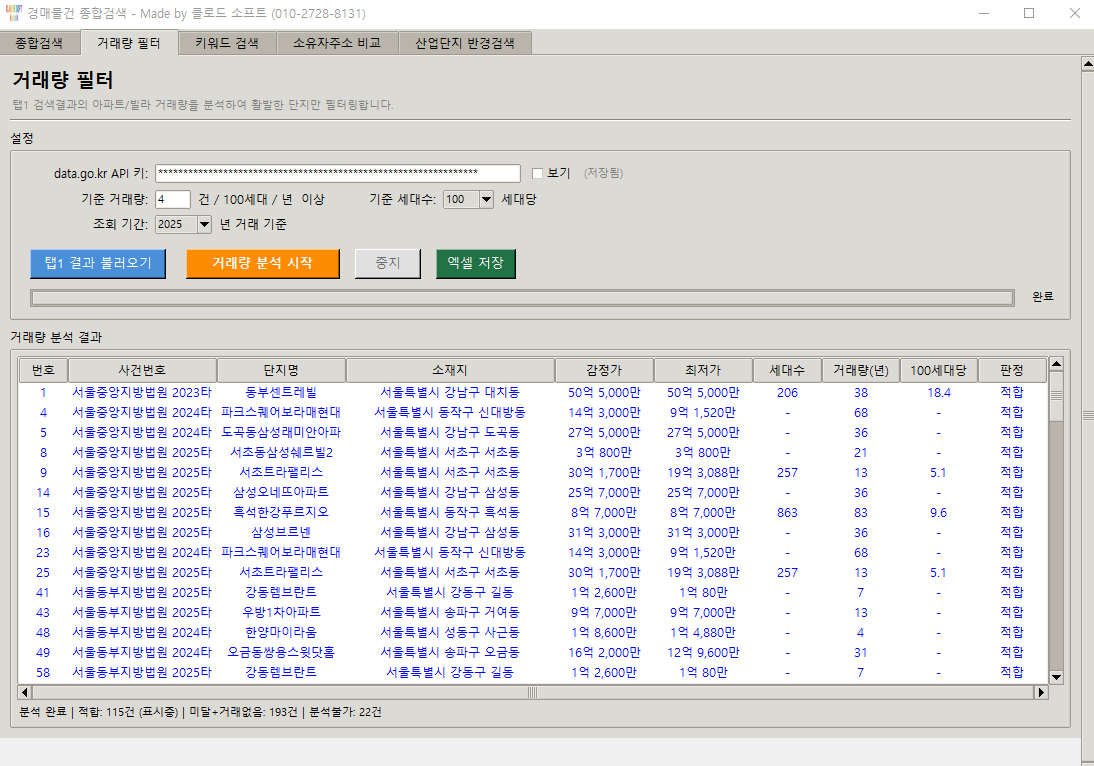Click the 기준 거래량 input field

(173, 199)
